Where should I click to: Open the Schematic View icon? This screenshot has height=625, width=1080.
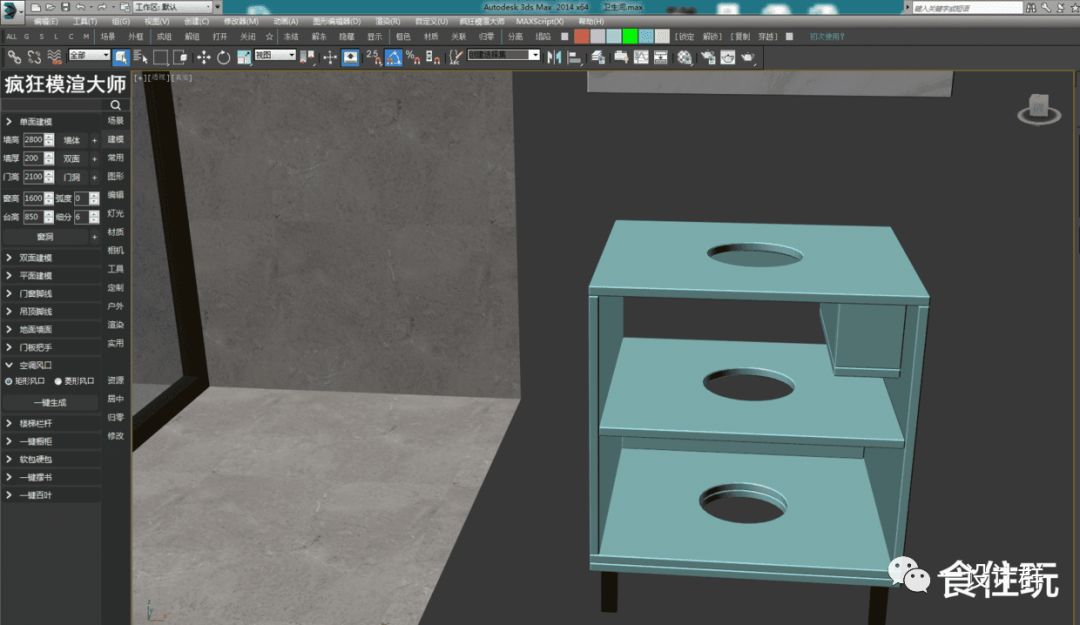661,57
